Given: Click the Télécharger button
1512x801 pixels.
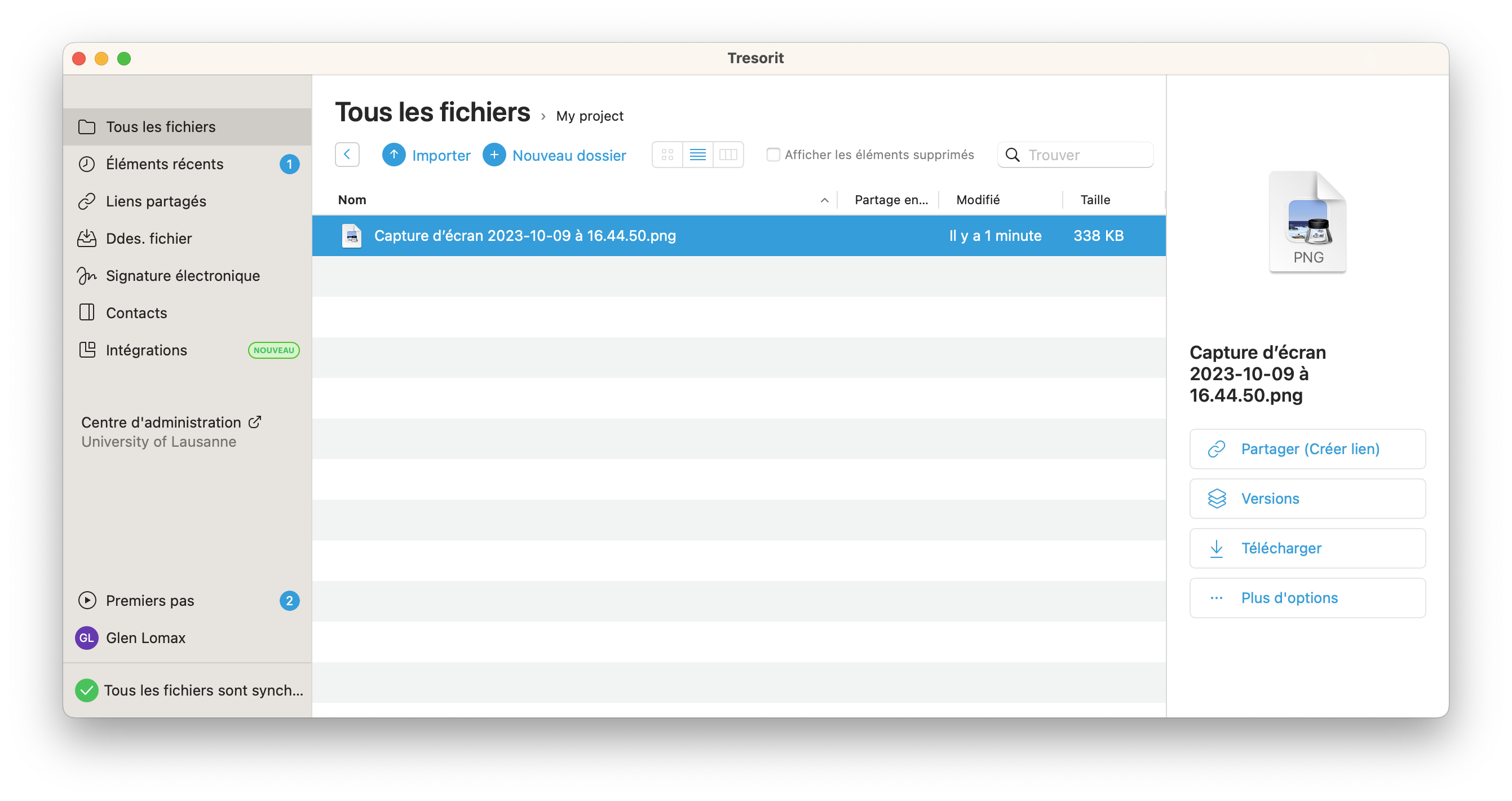Looking at the screenshot, I should [x=1307, y=548].
